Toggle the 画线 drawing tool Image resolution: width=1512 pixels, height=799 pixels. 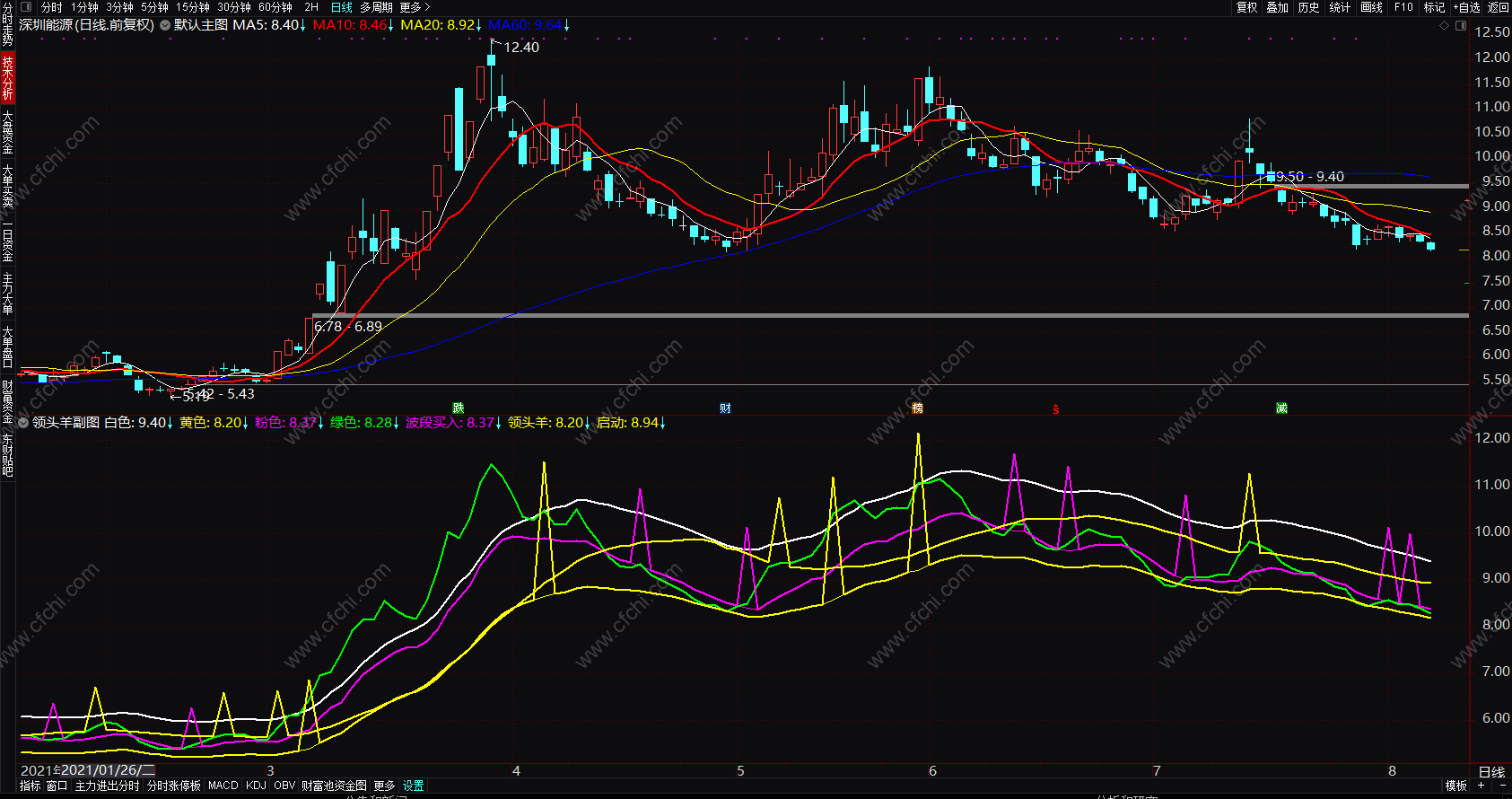[x=1372, y=7]
